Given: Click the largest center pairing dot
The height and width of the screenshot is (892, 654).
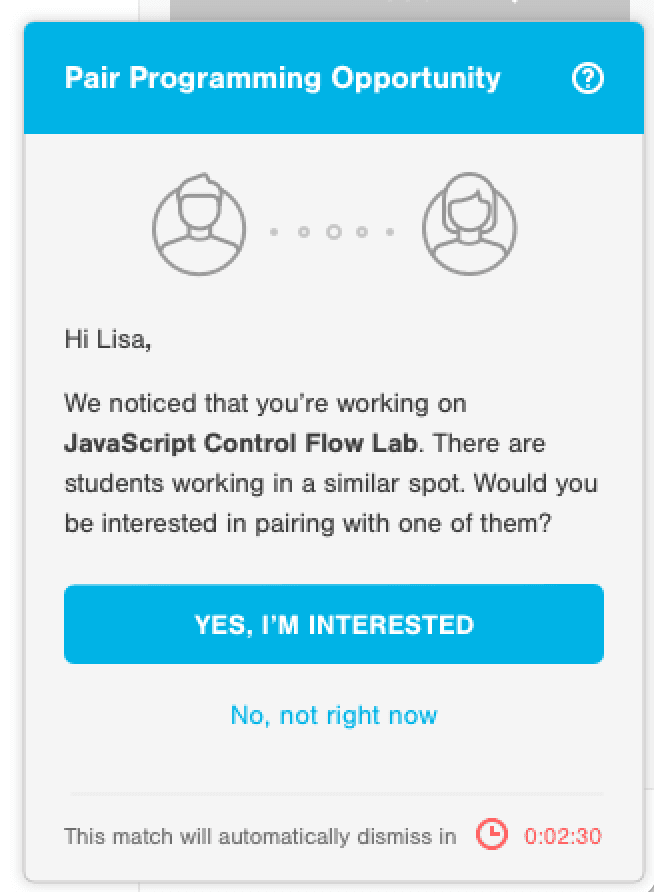Looking at the screenshot, I should [334, 232].
